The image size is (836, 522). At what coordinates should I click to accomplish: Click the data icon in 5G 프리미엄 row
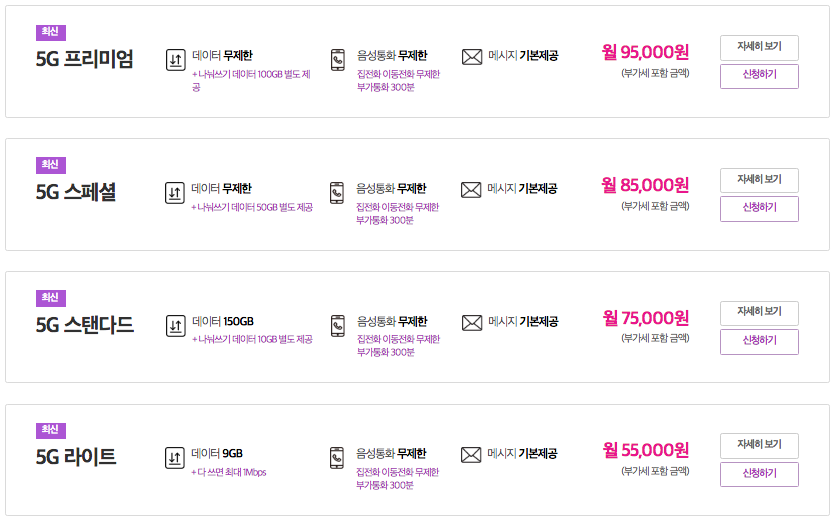pos(175,60)
